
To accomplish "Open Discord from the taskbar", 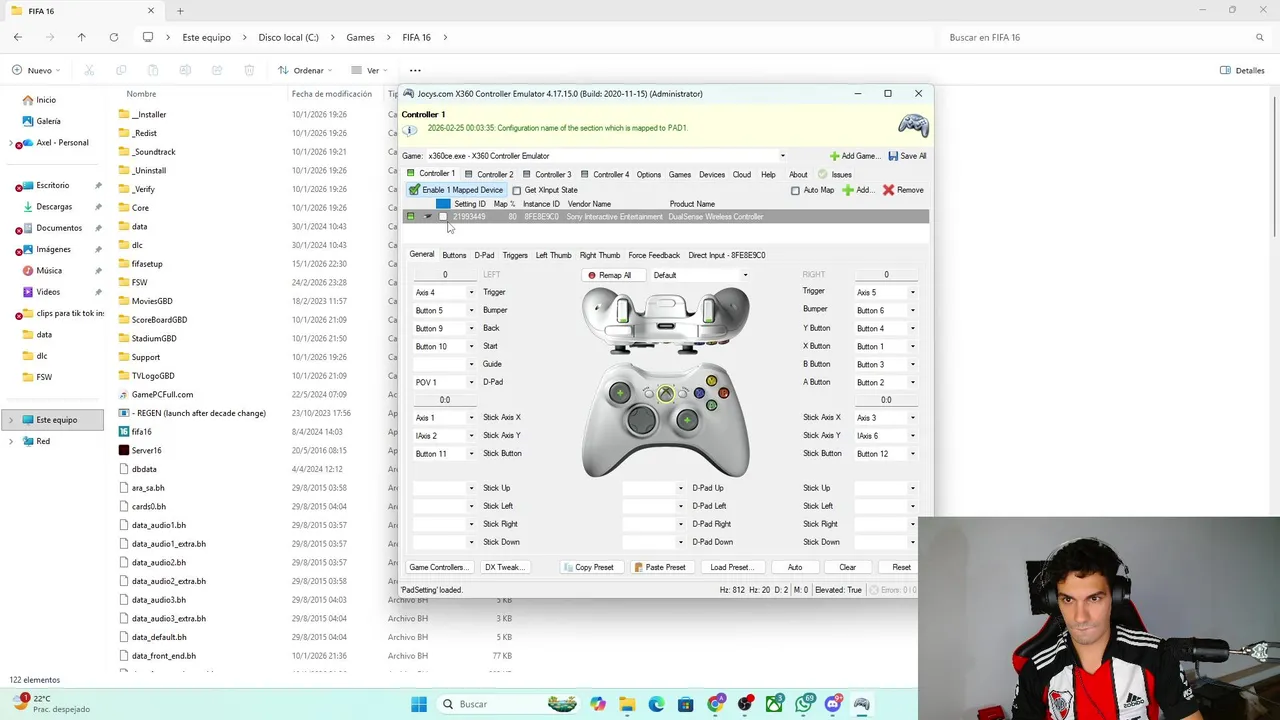I will coord(832,704).
